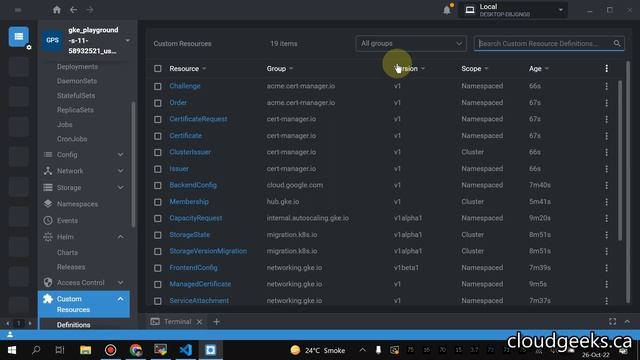640x360 pixels.
Task: Open Visual Studio Code from taskbar
Action: tap(186, 350)
